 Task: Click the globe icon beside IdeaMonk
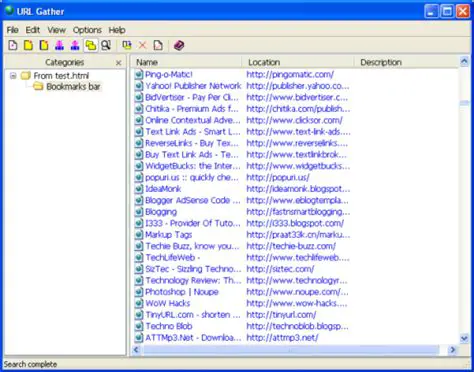click(x=139, y=189)
